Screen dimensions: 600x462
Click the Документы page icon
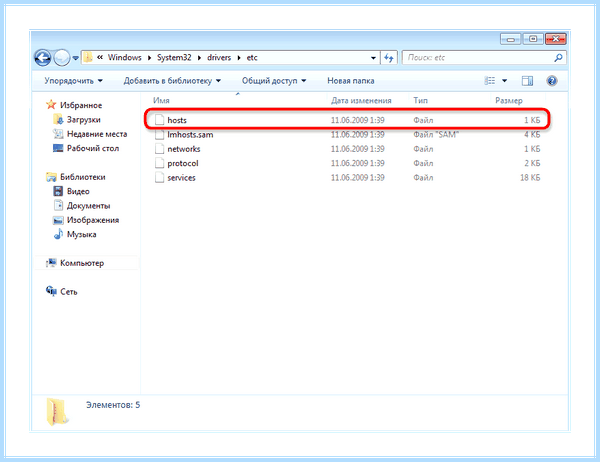[58, 206]
